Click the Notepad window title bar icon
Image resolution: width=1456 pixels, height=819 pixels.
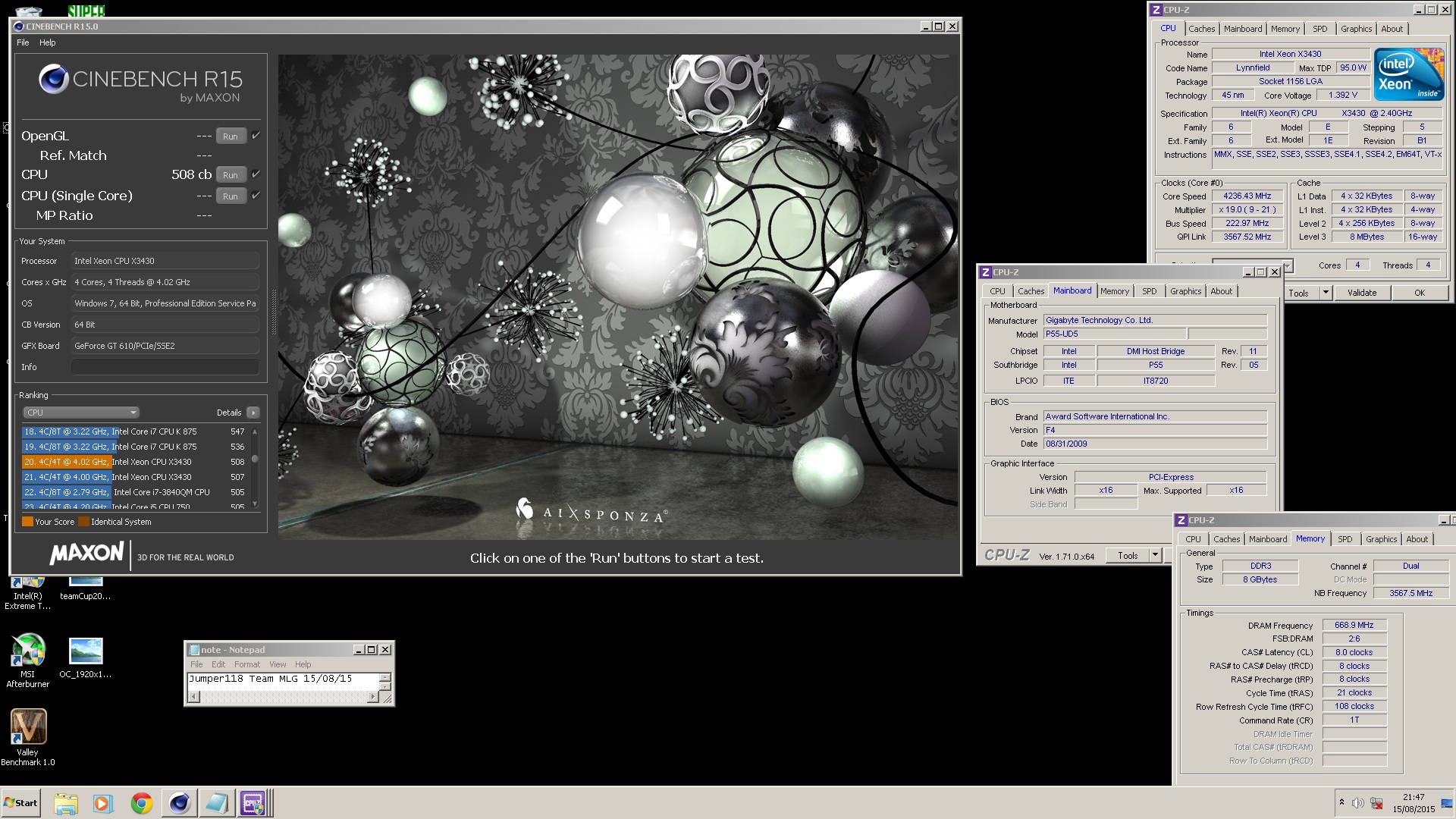(194, 650)
